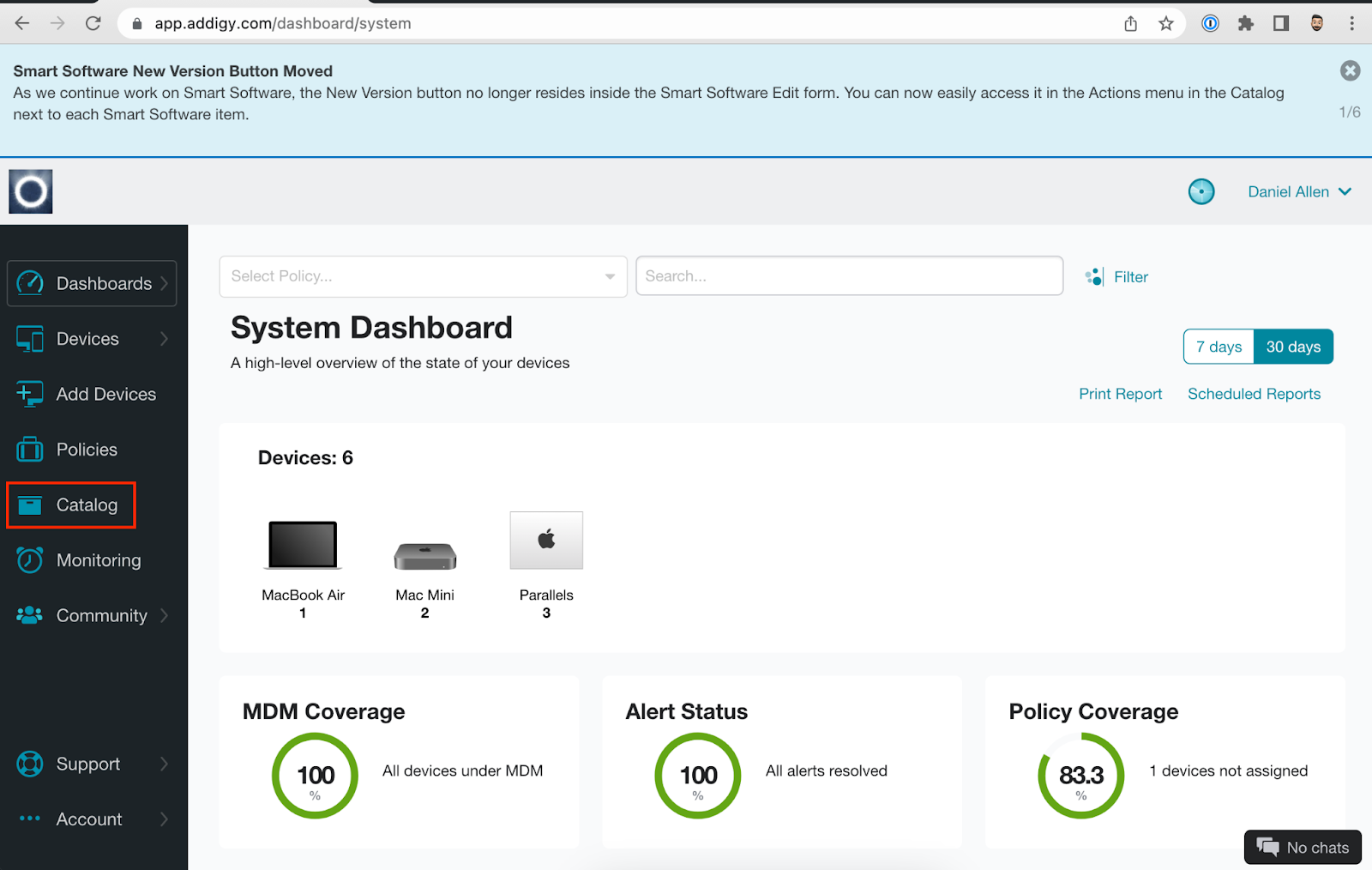Open the Support lifebuoy icon
The height and width of the screenshot is (870, 1372).
(29, 764)
